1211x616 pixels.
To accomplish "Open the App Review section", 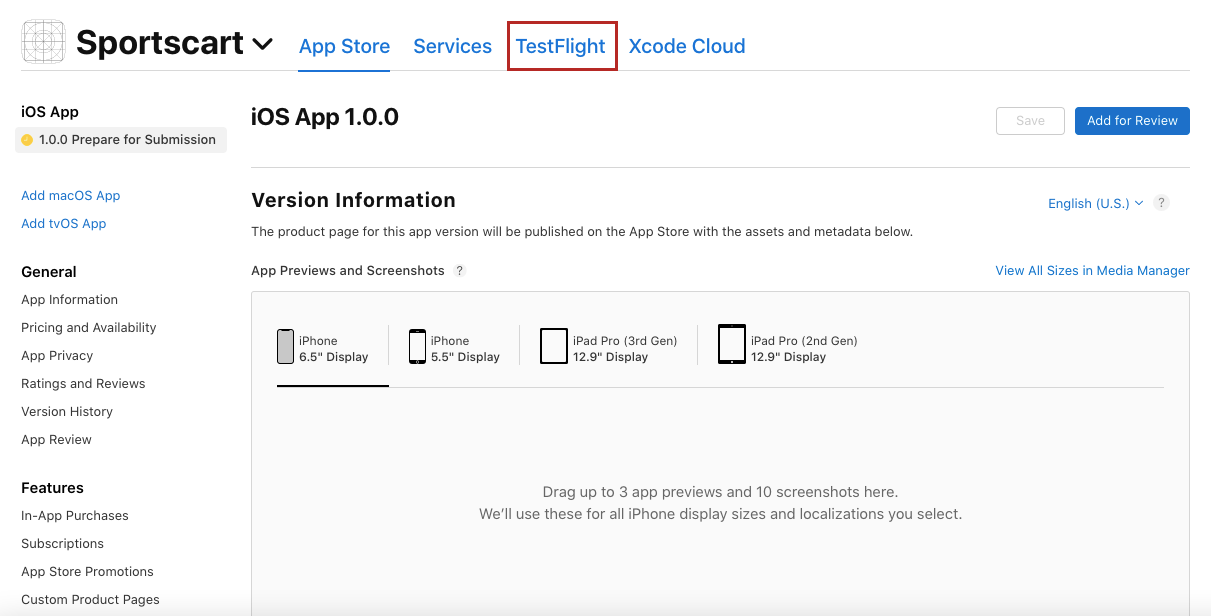I will point(56,440).
